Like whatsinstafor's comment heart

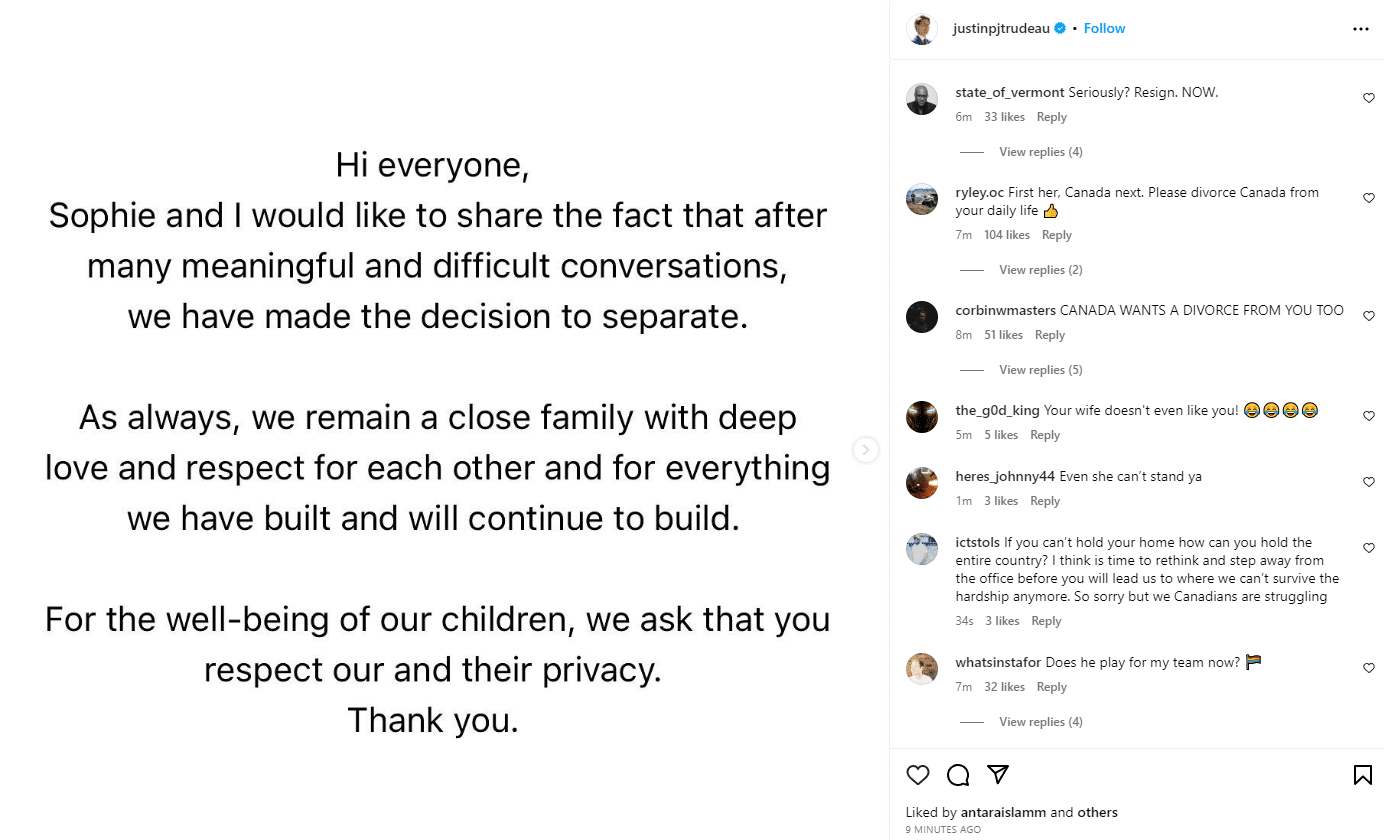point(1369,668)
